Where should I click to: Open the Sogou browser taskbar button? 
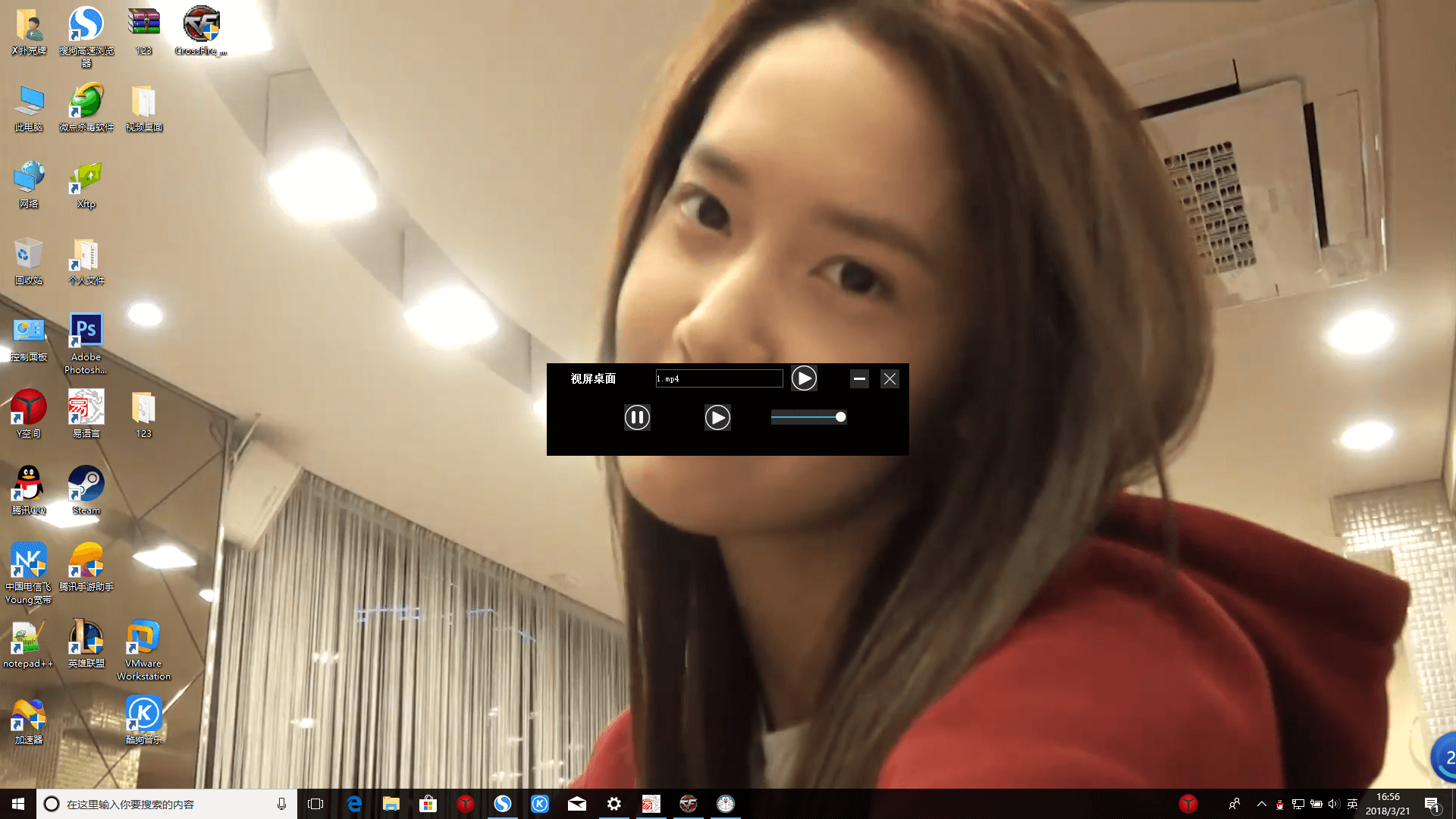503,804
